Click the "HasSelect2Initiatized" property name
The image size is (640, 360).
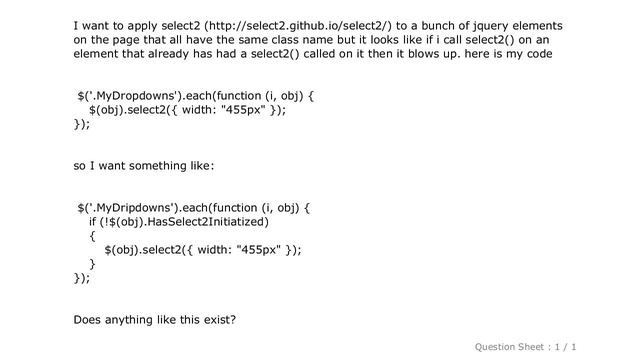click(x=205, y=222)
